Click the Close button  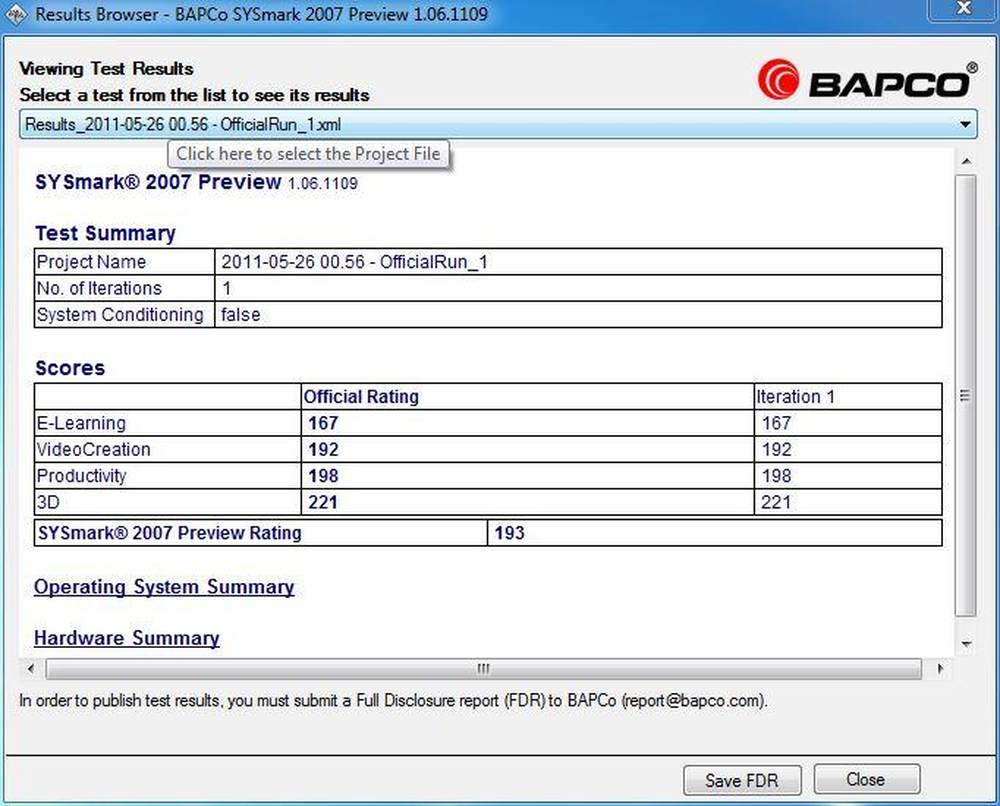coord(866,779)
